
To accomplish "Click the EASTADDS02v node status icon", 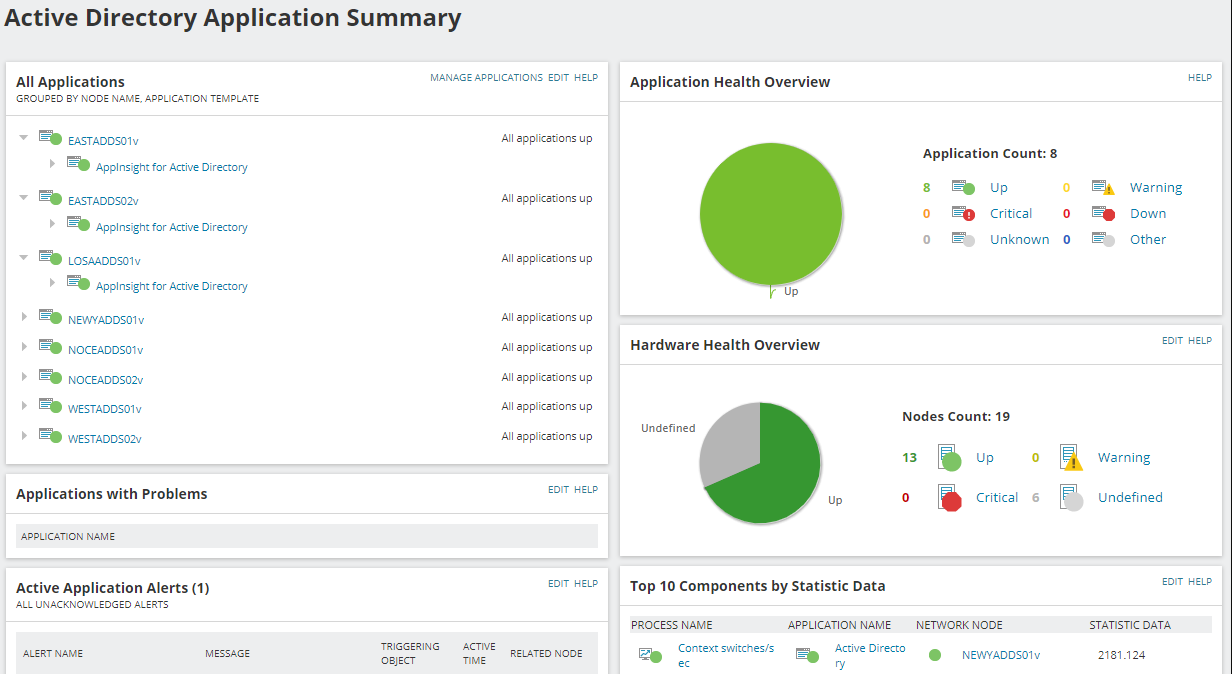I will (50, 198).
